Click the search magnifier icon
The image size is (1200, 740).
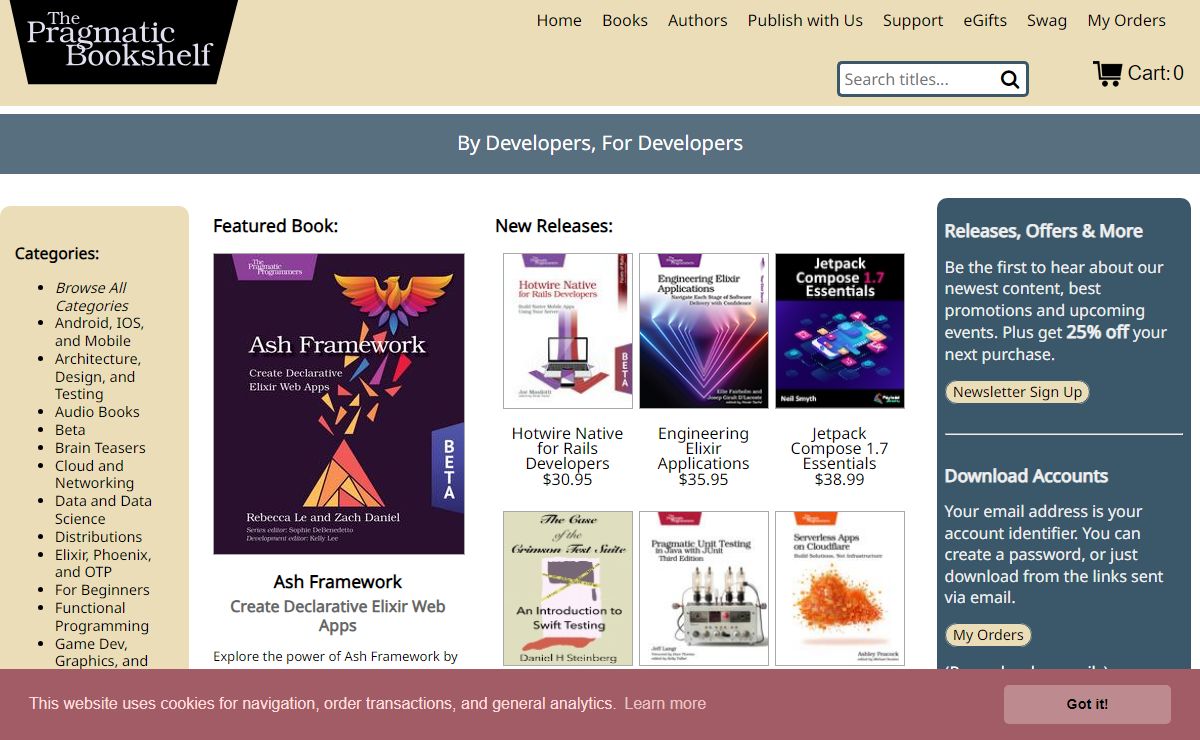click(1010, 80)
